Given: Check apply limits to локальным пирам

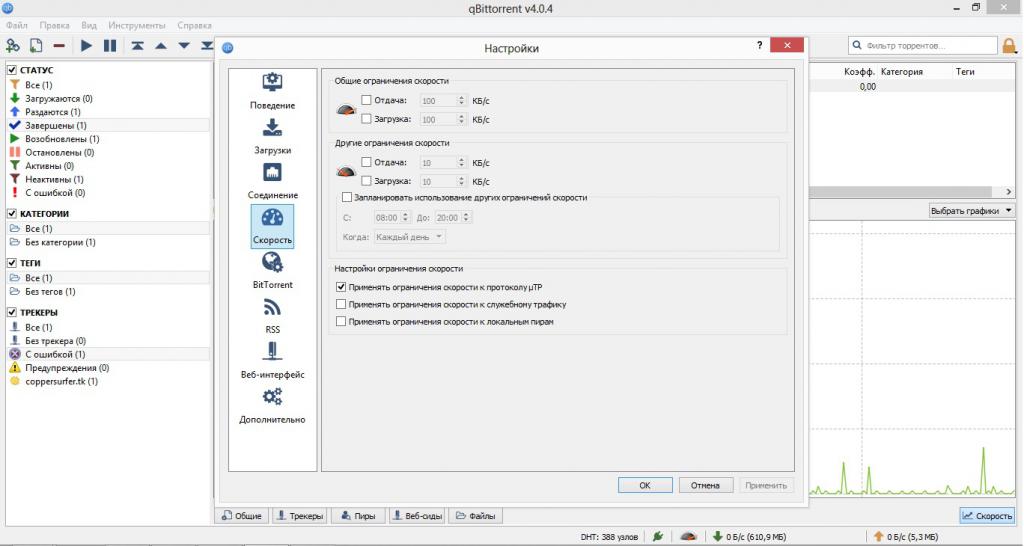Looking at the screenshot, I should point(341,321).
